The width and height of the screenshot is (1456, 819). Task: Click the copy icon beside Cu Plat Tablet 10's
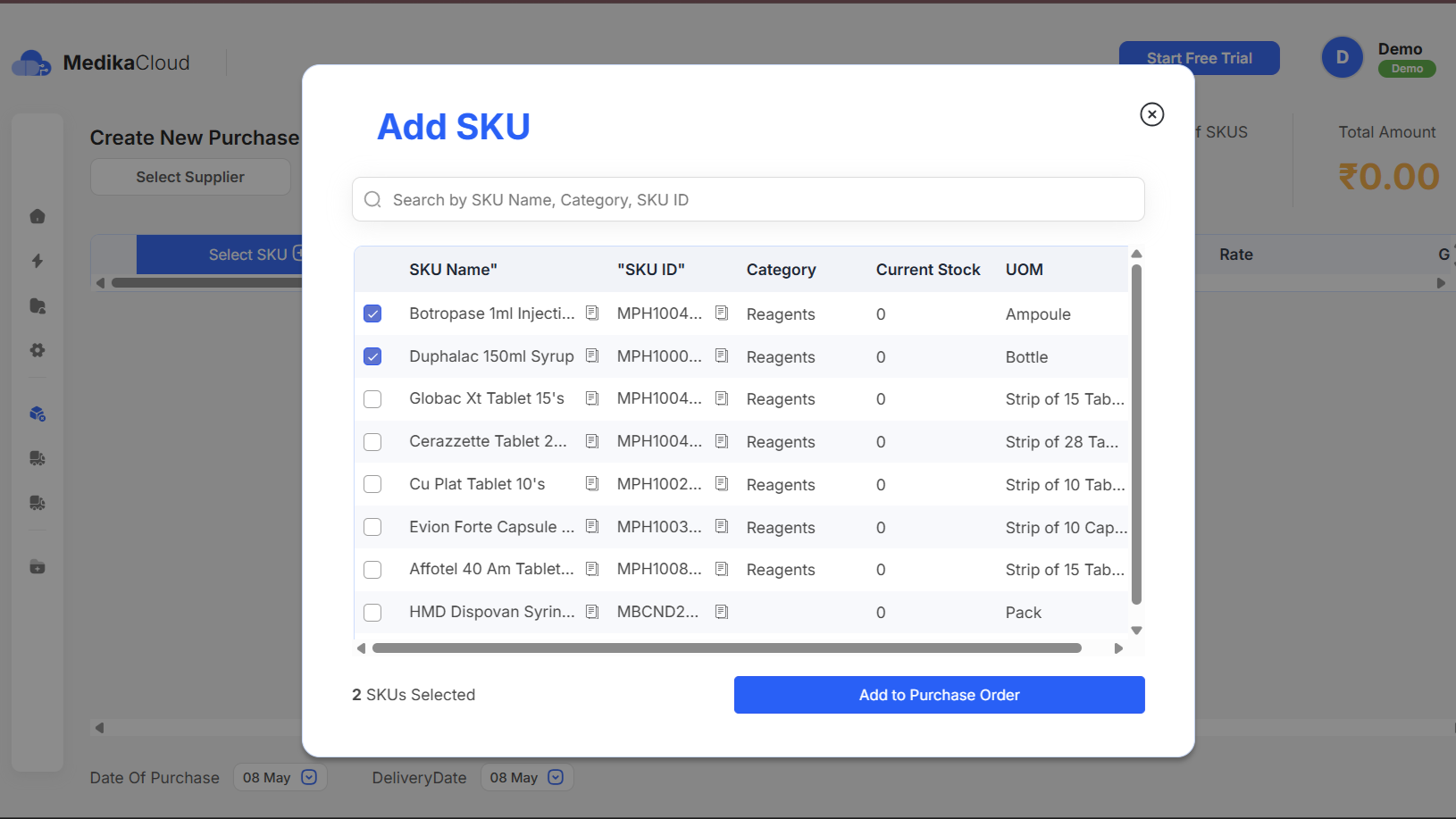pos(591,484)
